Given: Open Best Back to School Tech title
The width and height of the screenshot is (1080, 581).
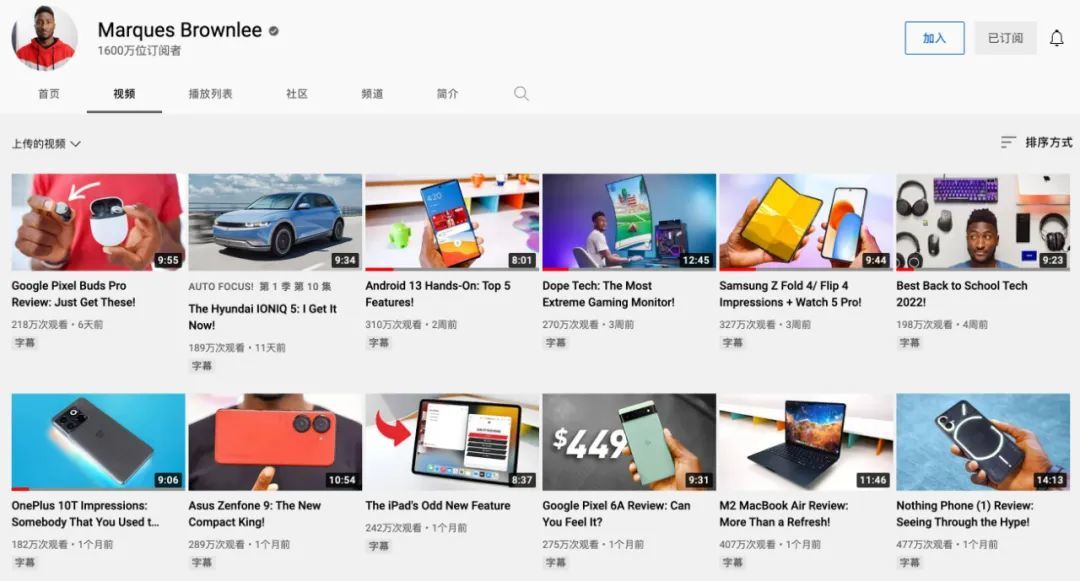Looking at the screenshot, I should [x=962, y=294].
